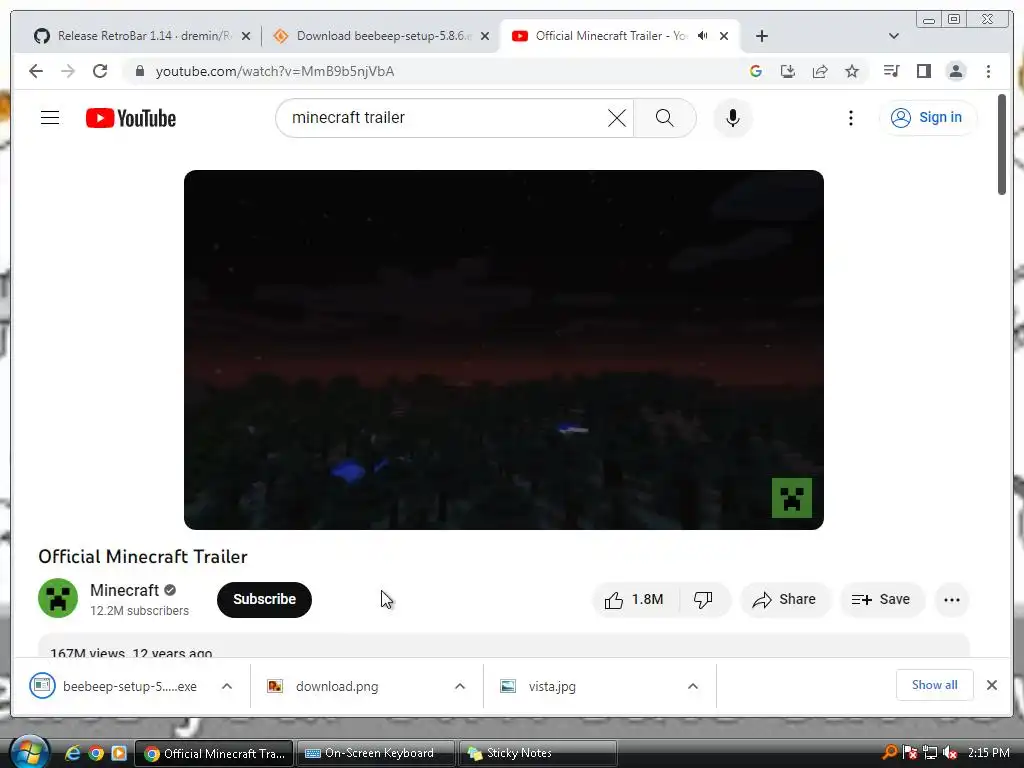
Task: Open the Windows Start orb
Action: pyautogui.click(x=29, y=752)
